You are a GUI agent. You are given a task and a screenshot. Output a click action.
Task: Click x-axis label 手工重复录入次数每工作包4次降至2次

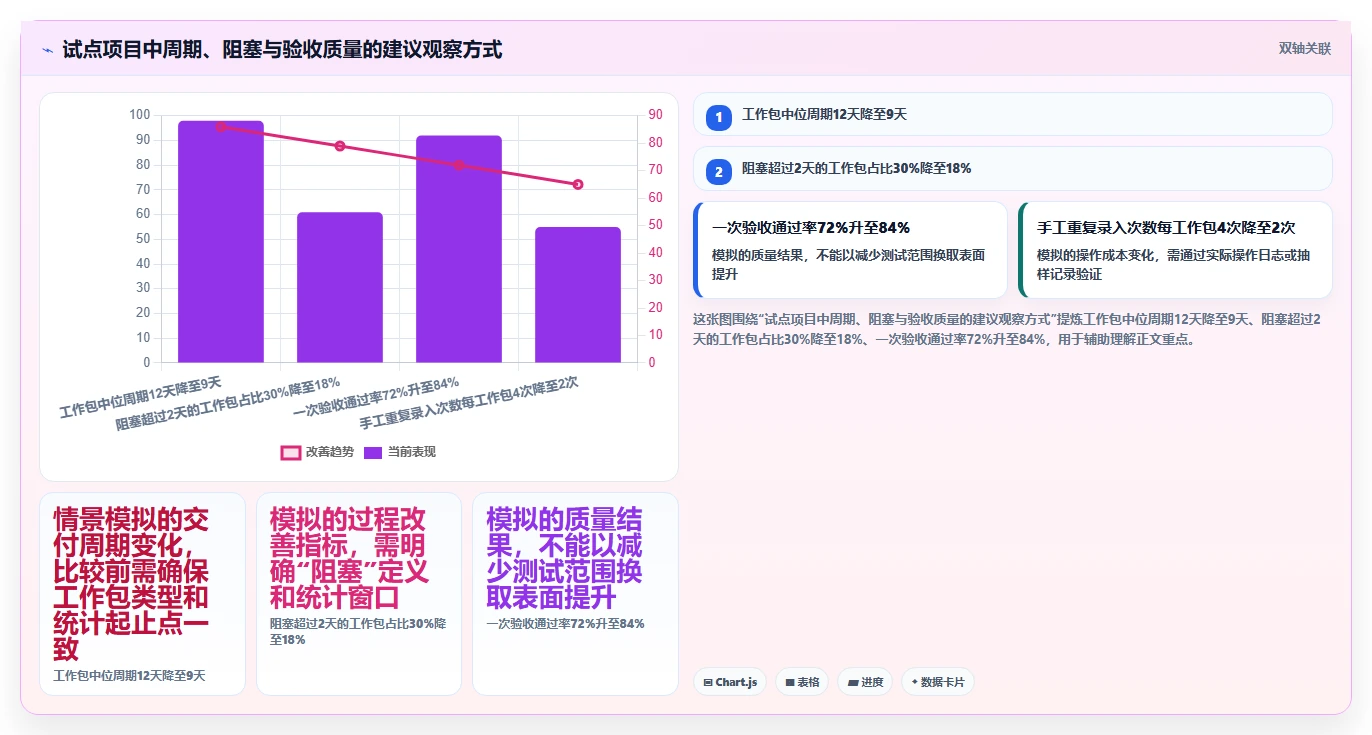[x=469, y=402]
